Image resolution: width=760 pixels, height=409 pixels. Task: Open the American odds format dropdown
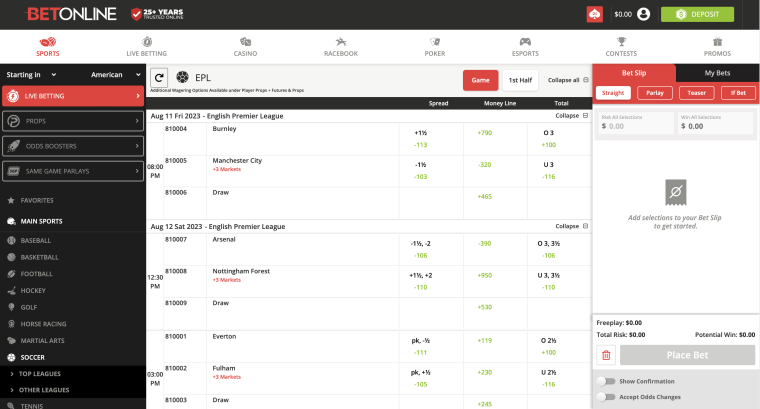click(x=116, y=75)
